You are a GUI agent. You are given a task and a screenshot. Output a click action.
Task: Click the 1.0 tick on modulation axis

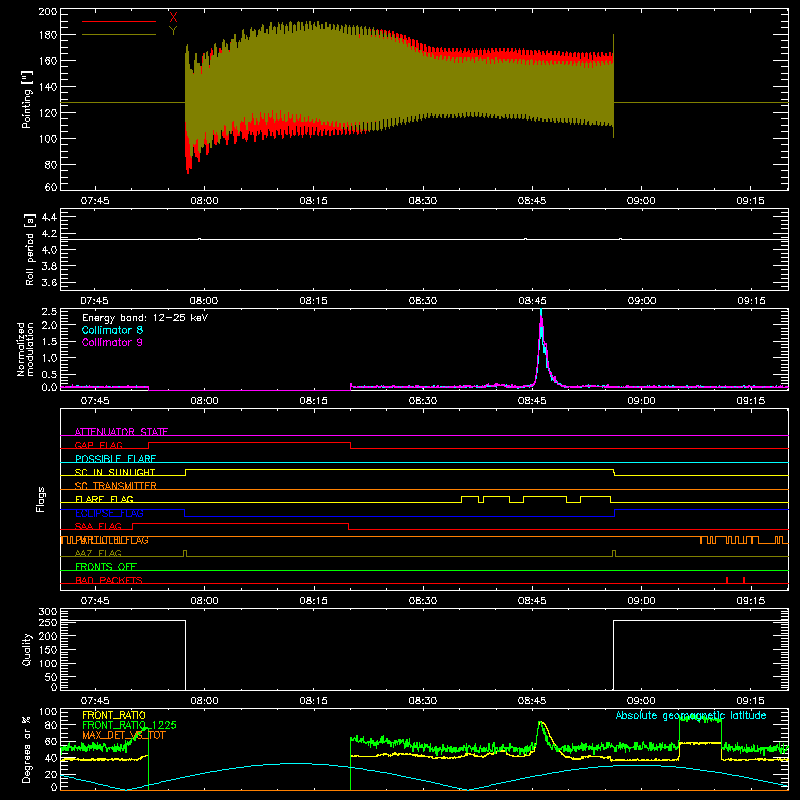point(49,358)
